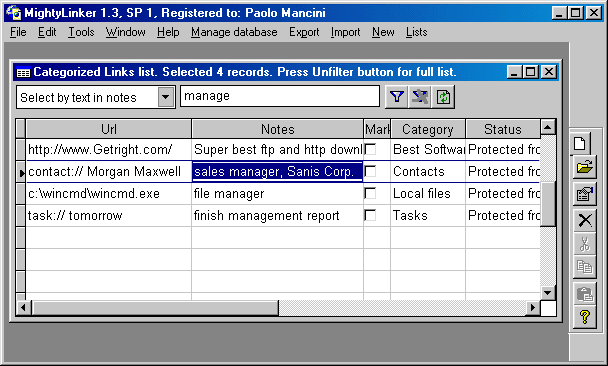Select the 'task:// tomorrow' cell
Image resolution: width=608 pixels, height=366 pixels.
click(x=109, y=216)
